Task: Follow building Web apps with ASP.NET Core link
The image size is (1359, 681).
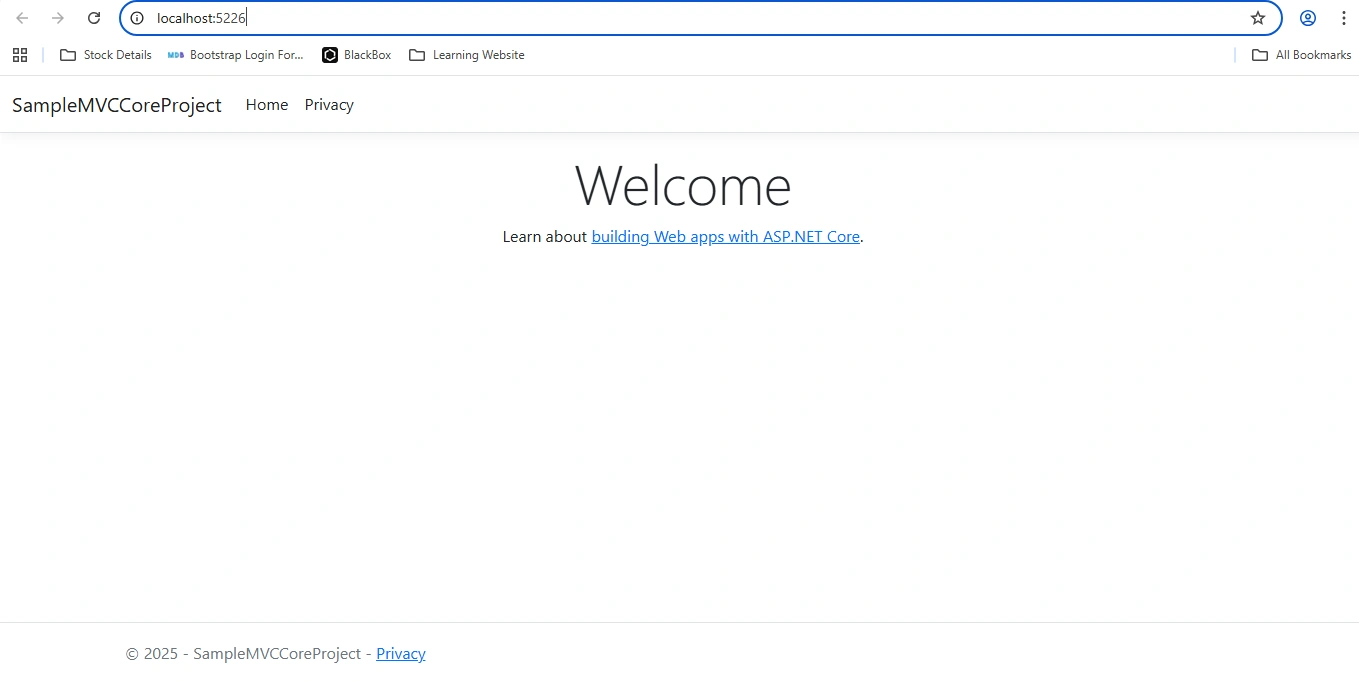Action: [726, 237]
